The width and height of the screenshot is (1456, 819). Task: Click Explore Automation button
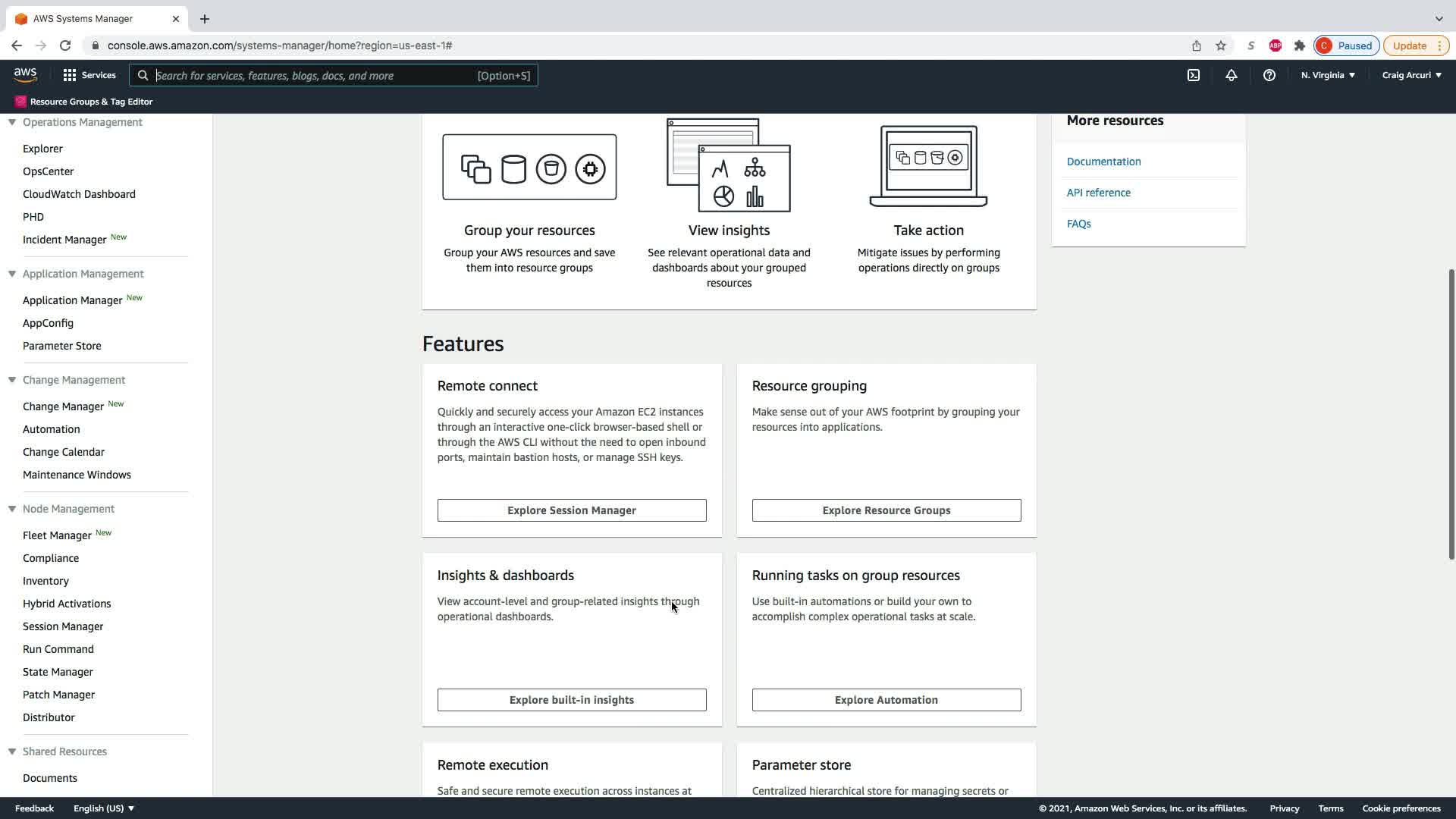[x=886, y=700]
